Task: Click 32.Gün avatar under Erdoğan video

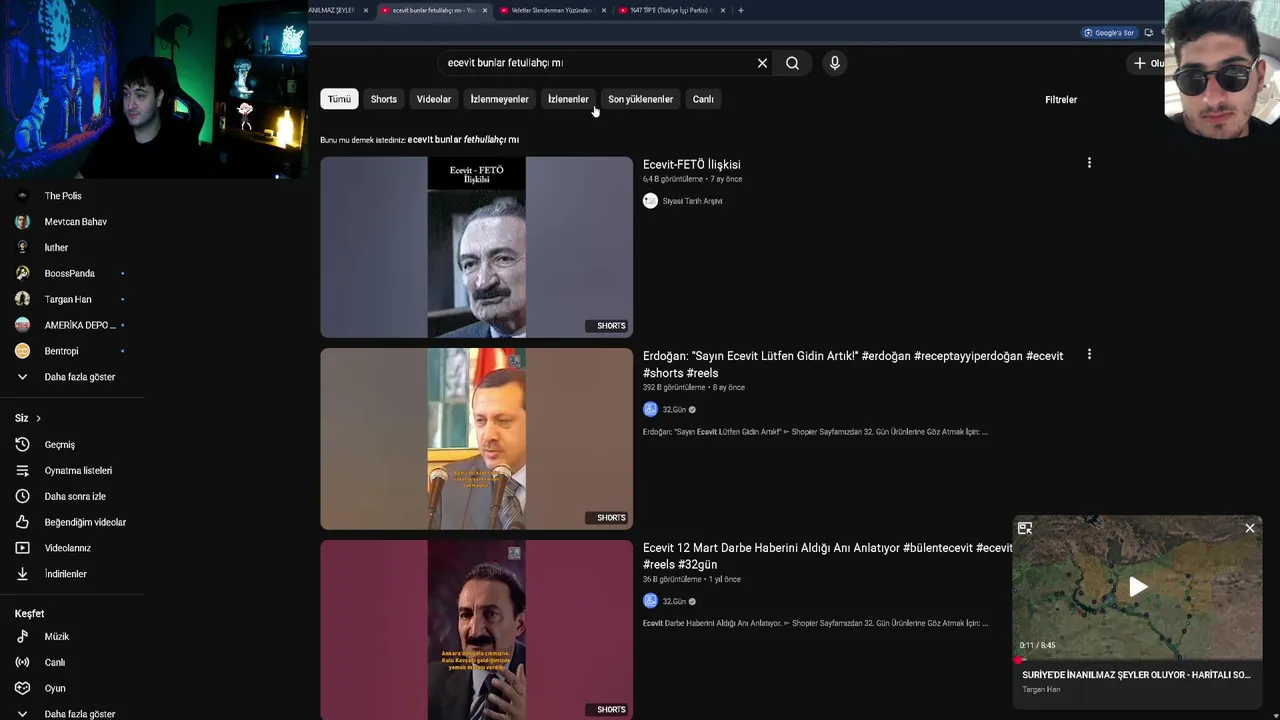Action: click(x=650, y=409)
